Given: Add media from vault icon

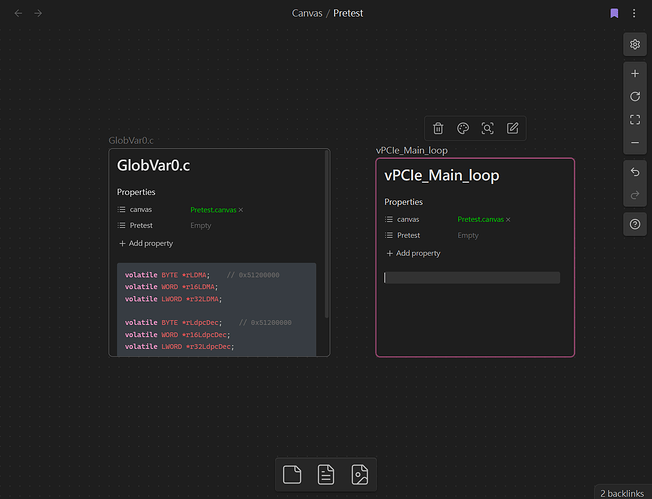Looking at the screenshot, I should [359, 475].
